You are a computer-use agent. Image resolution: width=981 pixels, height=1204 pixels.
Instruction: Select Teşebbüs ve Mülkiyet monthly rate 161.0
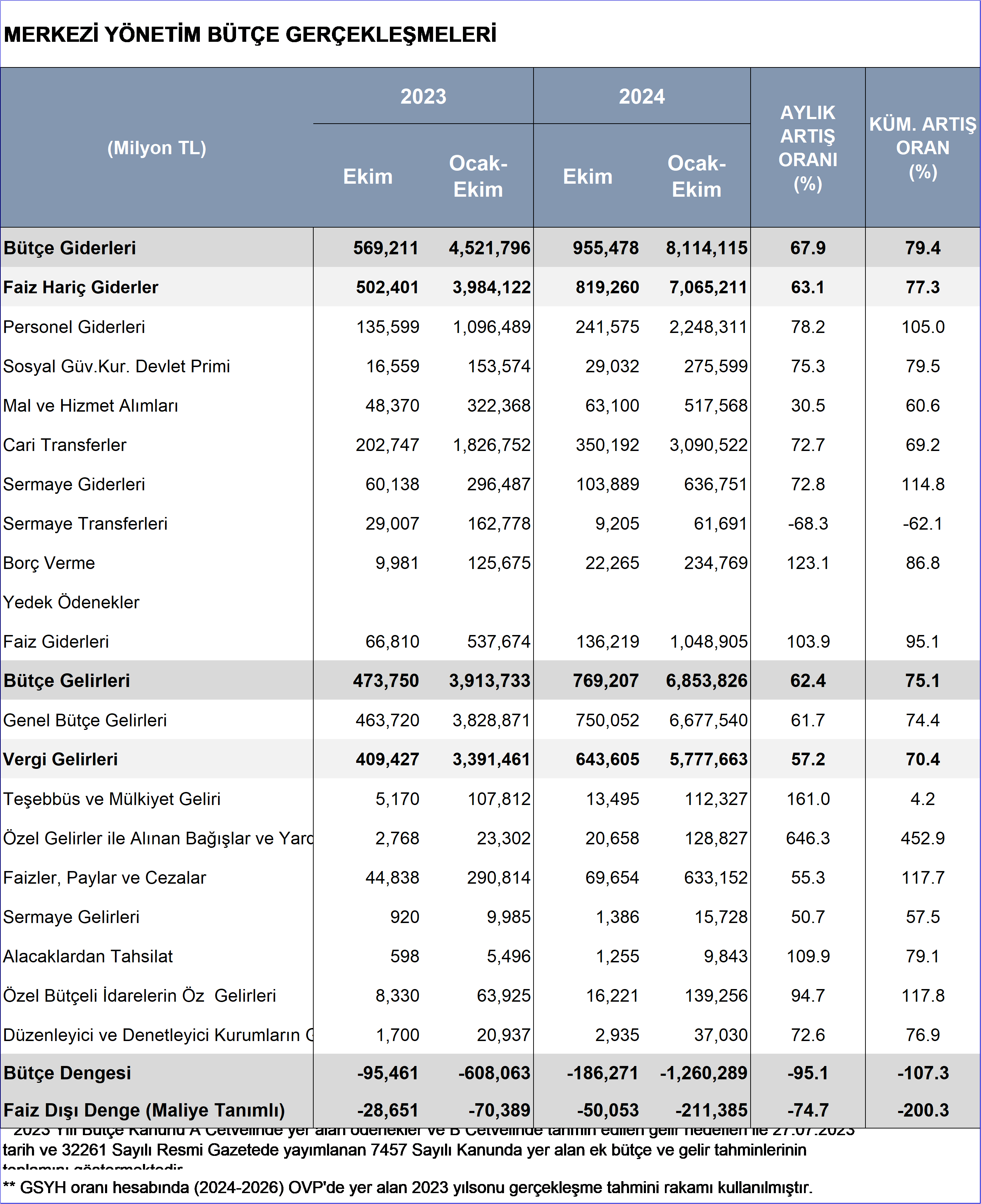click(x=807, y=798)
